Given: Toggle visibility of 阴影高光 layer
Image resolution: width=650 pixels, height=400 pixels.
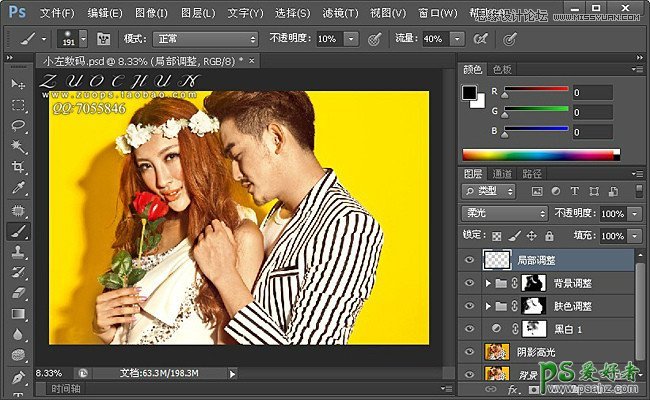Looking at the screenshot, I should 471,351.
